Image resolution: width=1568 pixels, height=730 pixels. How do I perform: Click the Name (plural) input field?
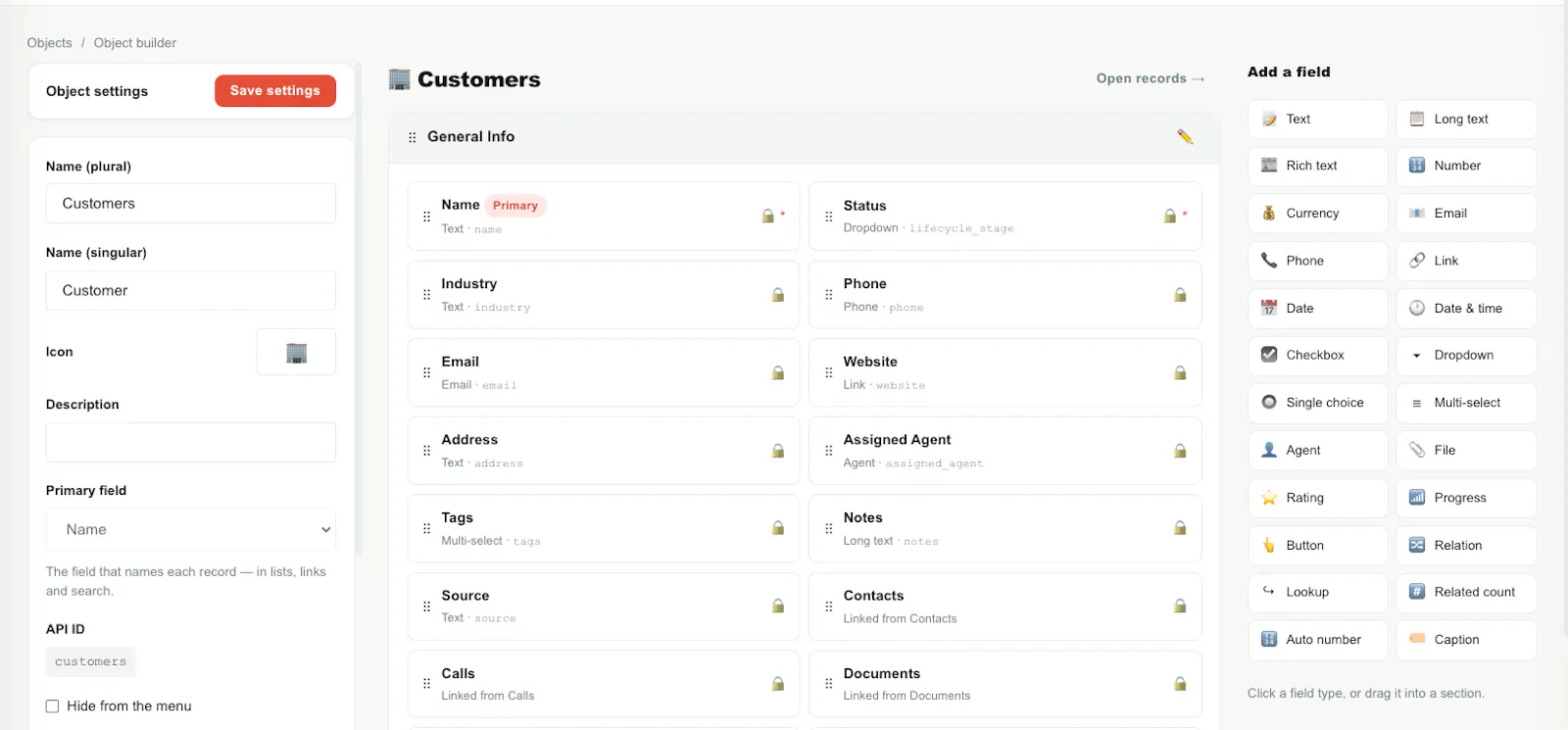point(191,204)
